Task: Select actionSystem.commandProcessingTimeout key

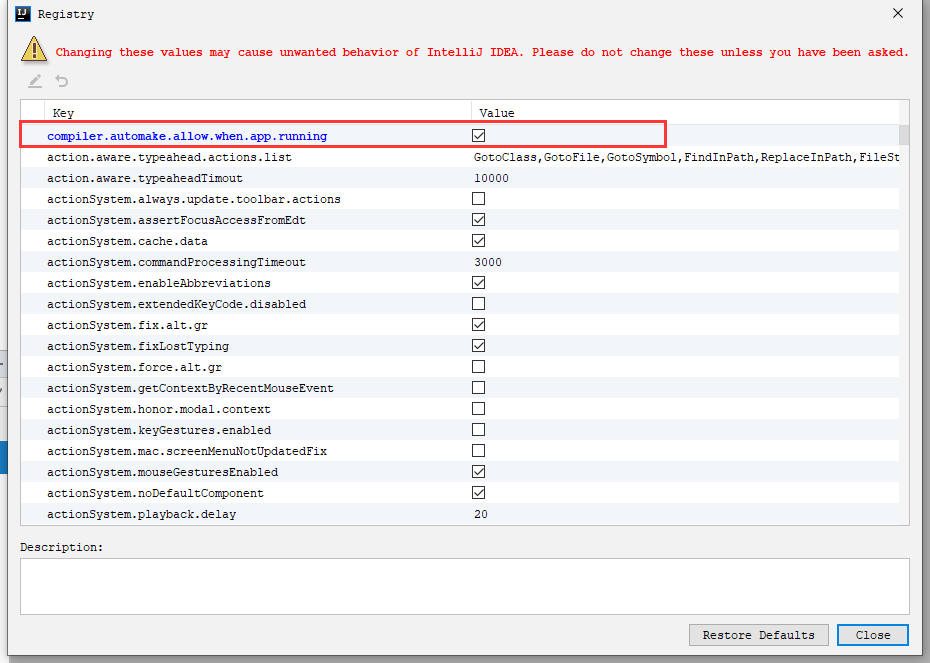Action: coord(176,262)
